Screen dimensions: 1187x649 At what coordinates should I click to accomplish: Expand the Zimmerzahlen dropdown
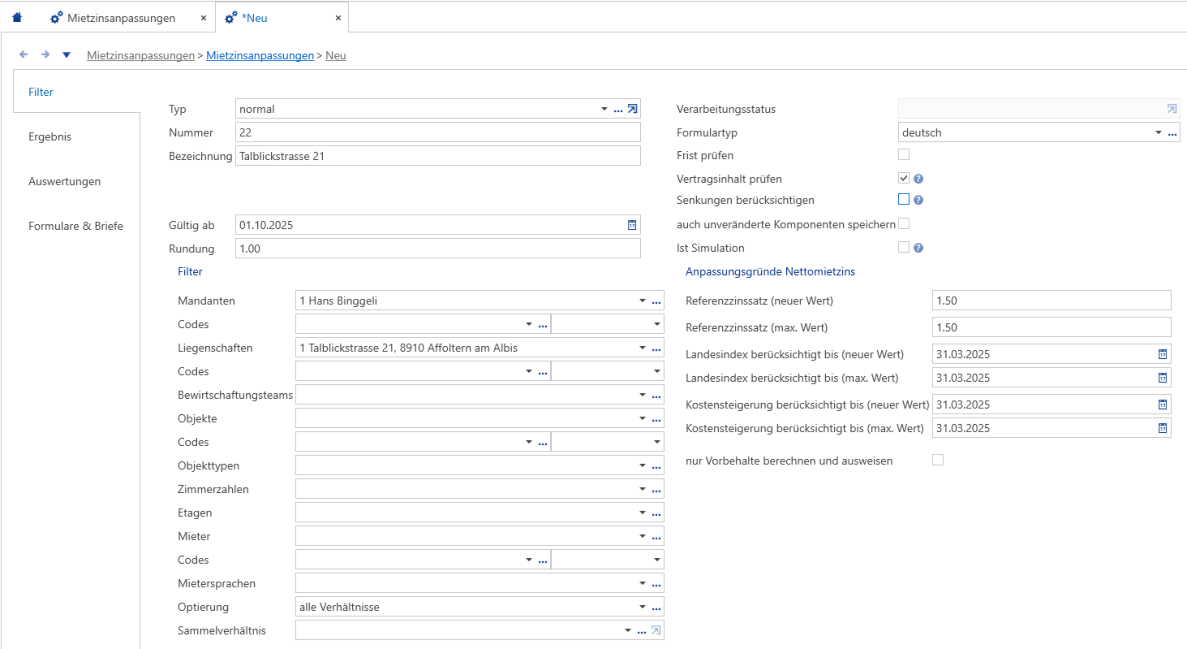click(642, 489)
